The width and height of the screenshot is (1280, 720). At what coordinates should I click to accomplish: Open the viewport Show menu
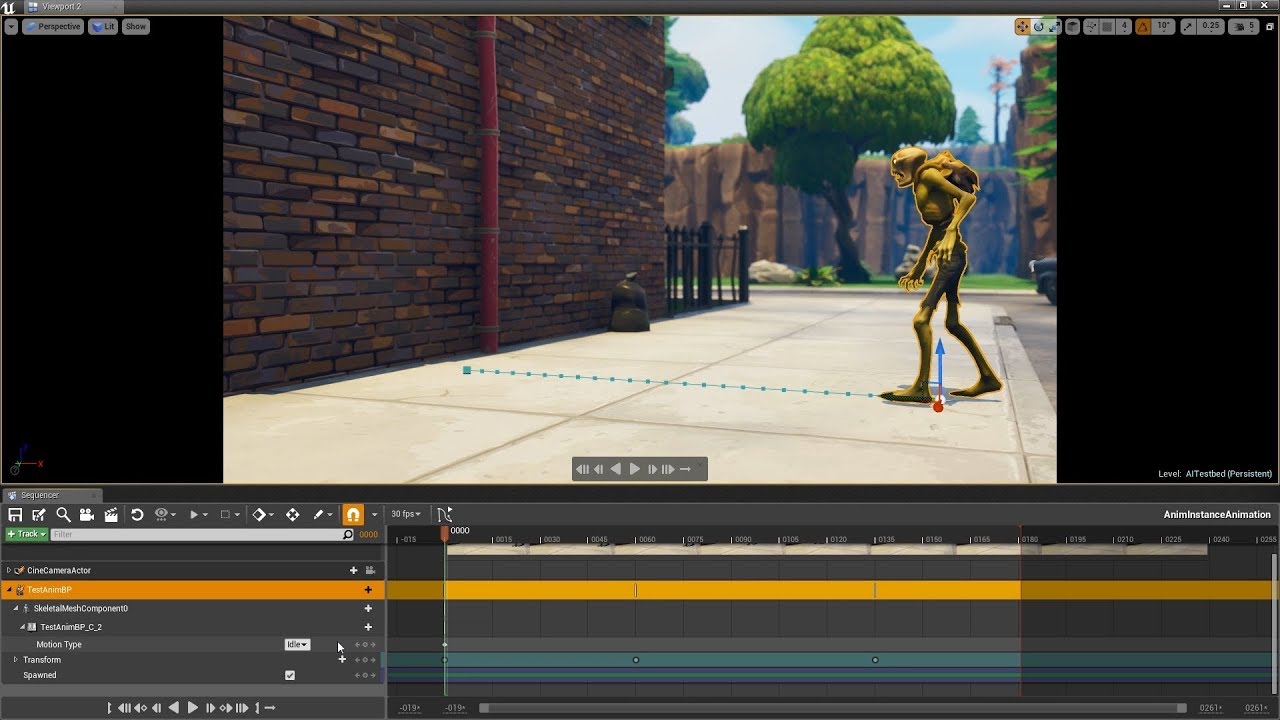[136, 26]
